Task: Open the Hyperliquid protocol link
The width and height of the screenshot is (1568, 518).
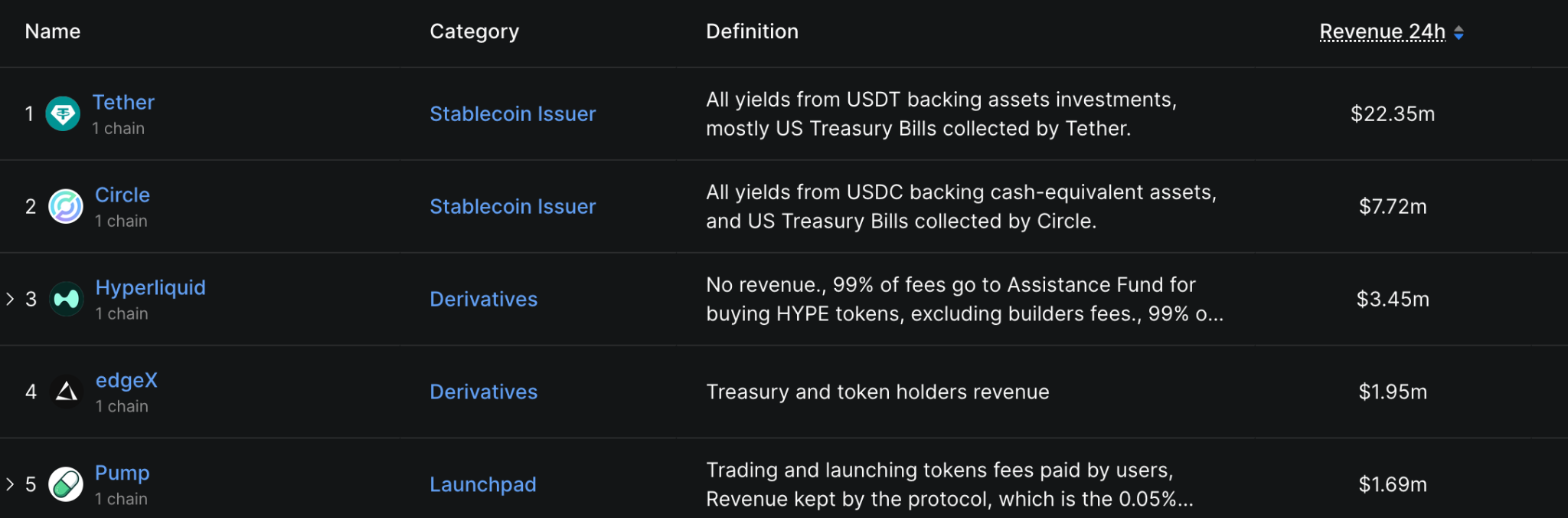Action: click(x=150, y=287)
